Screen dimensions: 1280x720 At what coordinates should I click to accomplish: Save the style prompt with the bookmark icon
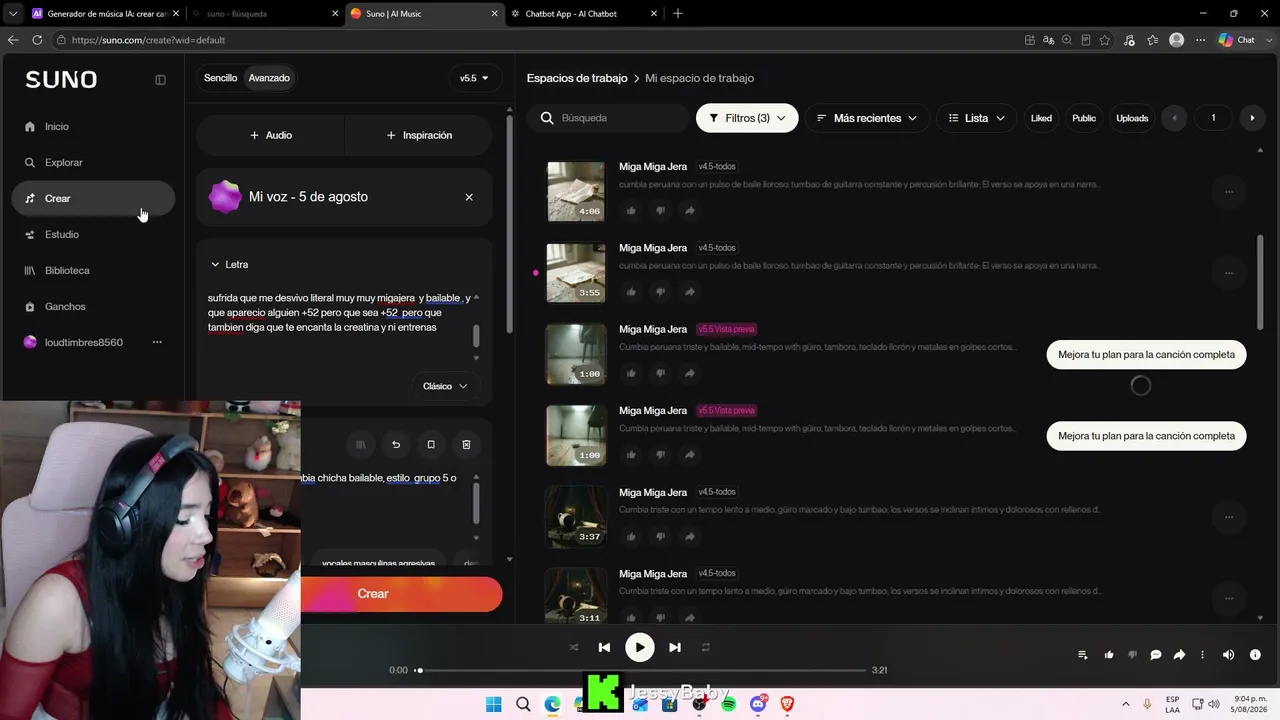tap(431, 444)
